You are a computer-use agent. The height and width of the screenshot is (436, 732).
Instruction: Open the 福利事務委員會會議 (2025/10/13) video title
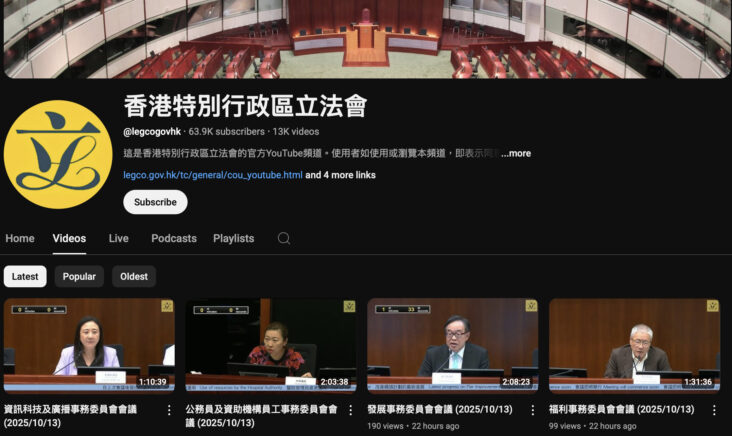621,409
